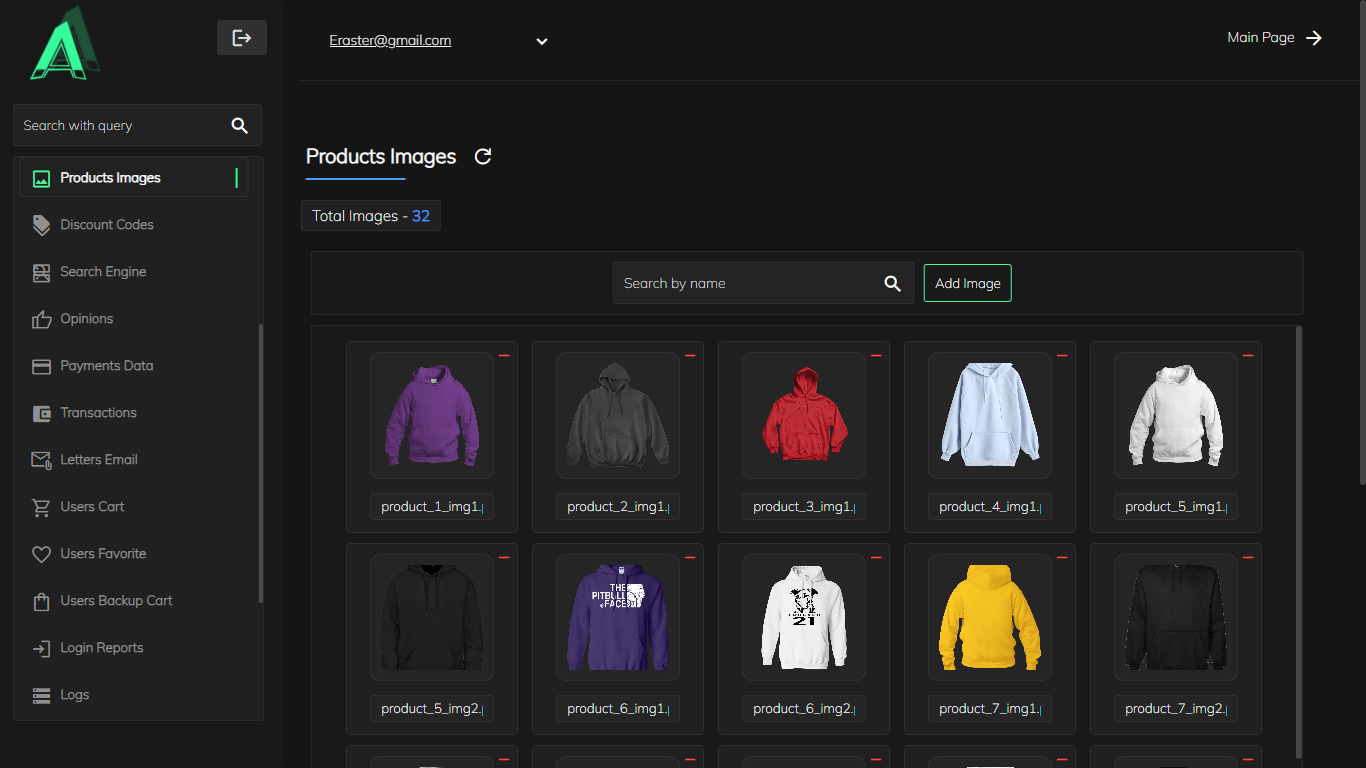Remove product_1_img1 using red minus icon
Image resolution: width=1366 pixels, height=768 pixels.
[x=504, y=356]
